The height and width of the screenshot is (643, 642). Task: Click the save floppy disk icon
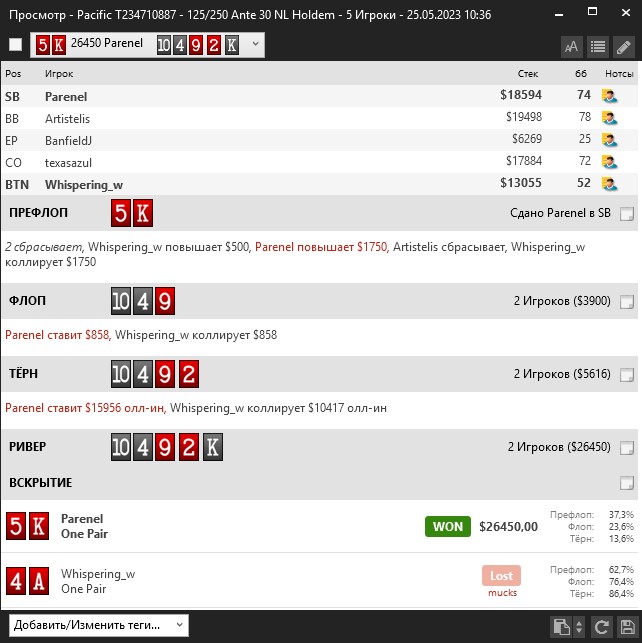[x=627, y=627]
